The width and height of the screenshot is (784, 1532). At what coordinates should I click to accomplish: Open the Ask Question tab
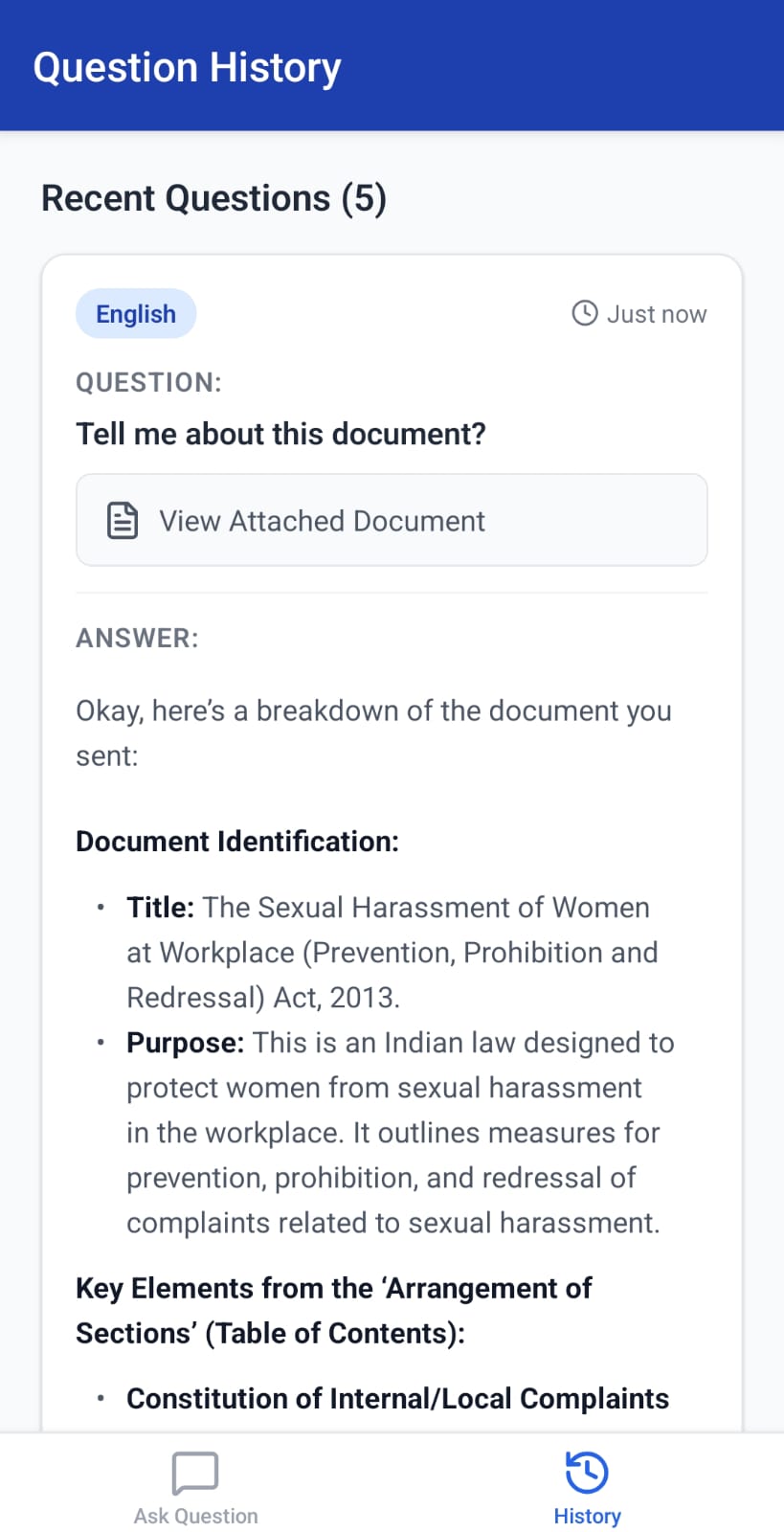[x=195, y=1487]
